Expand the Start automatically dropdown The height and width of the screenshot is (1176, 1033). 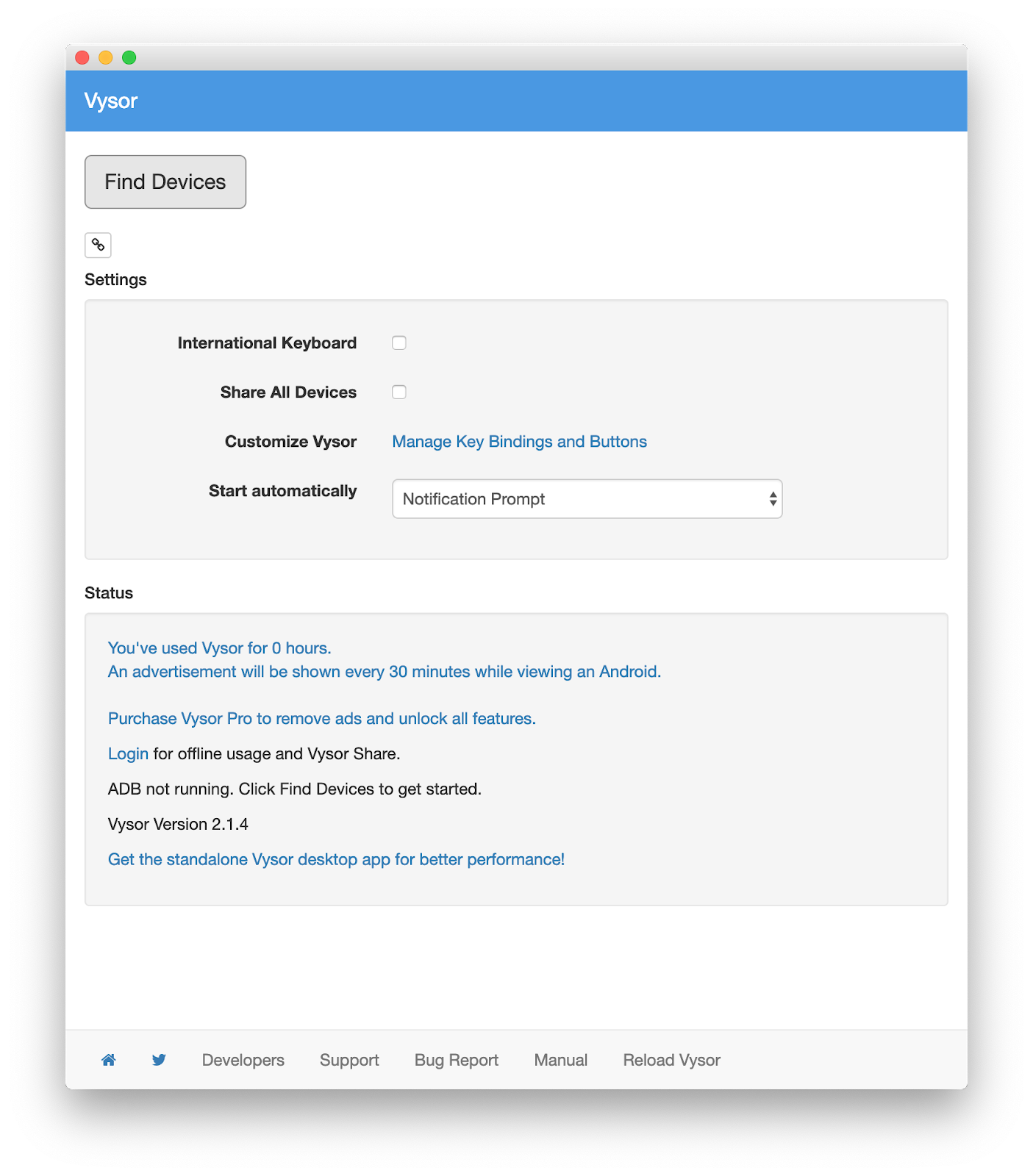click(x=587, y=499)
